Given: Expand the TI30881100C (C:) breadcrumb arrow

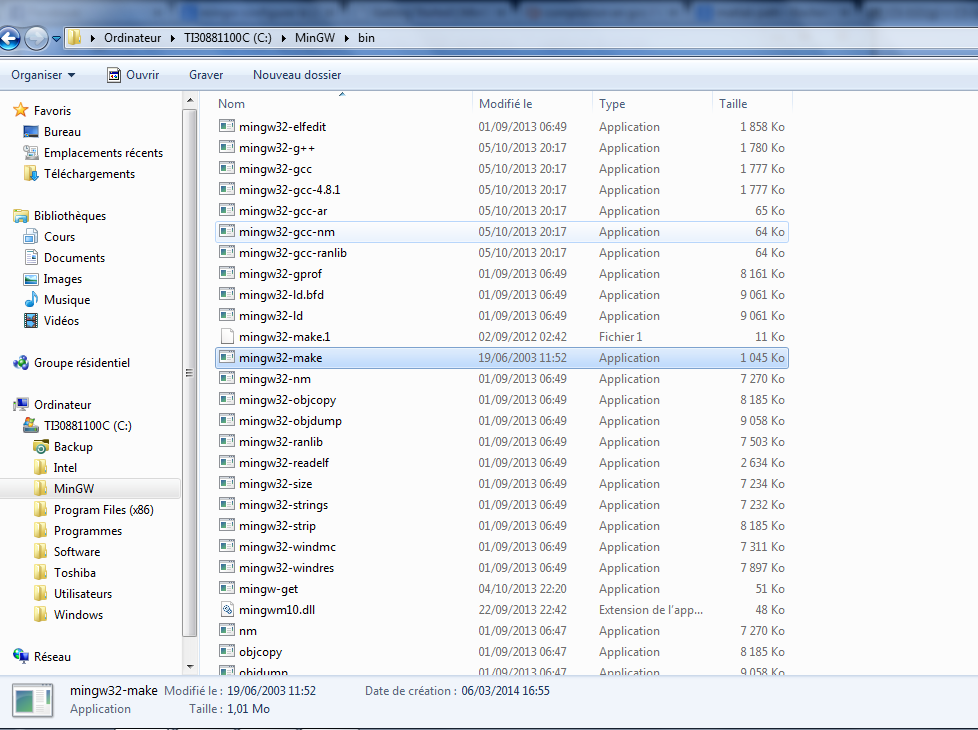Looking at the screenshot, I should click(283, 38).
